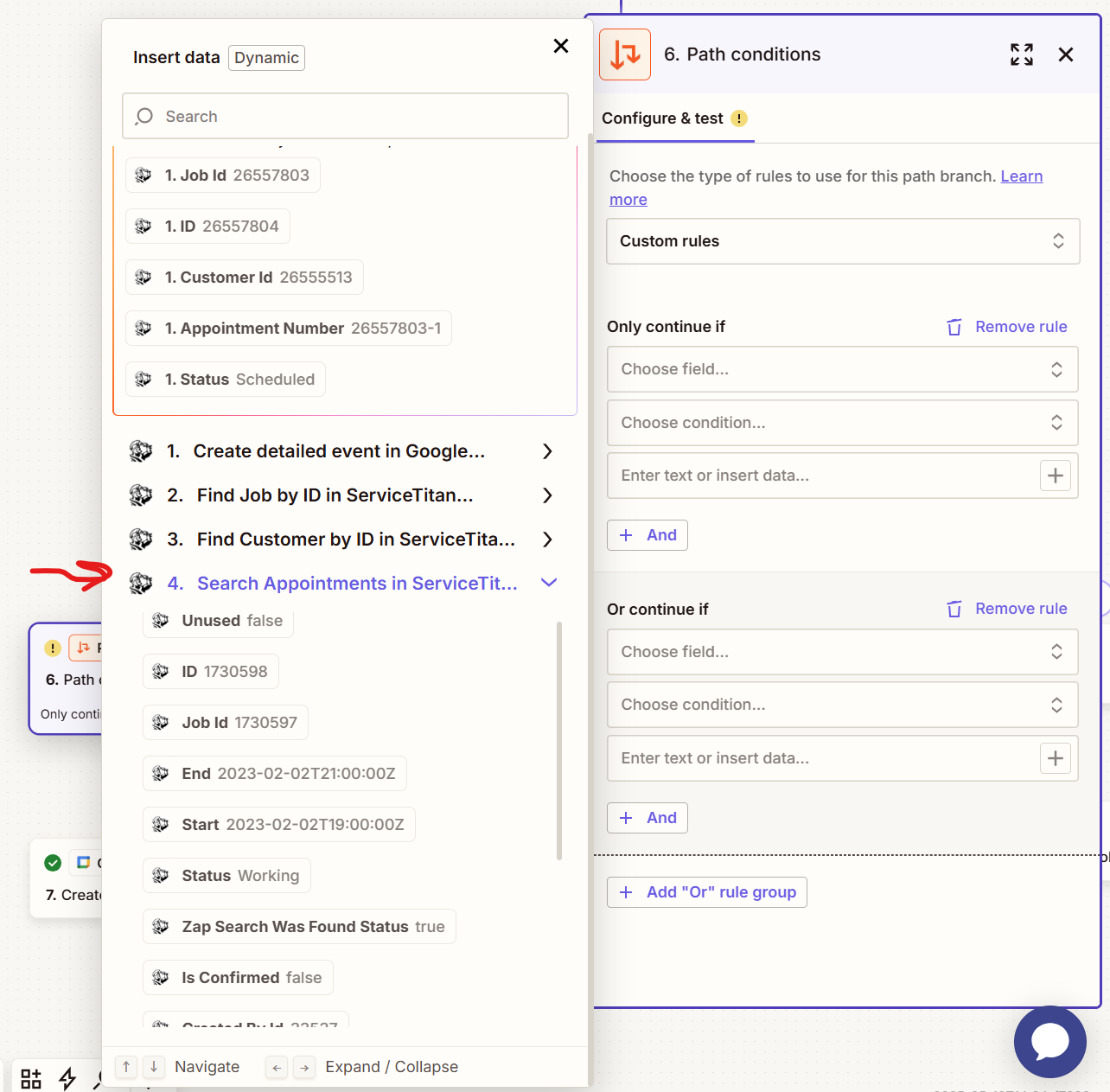
Task: Open Choose field under Only continue if
Action: [843, 369]
